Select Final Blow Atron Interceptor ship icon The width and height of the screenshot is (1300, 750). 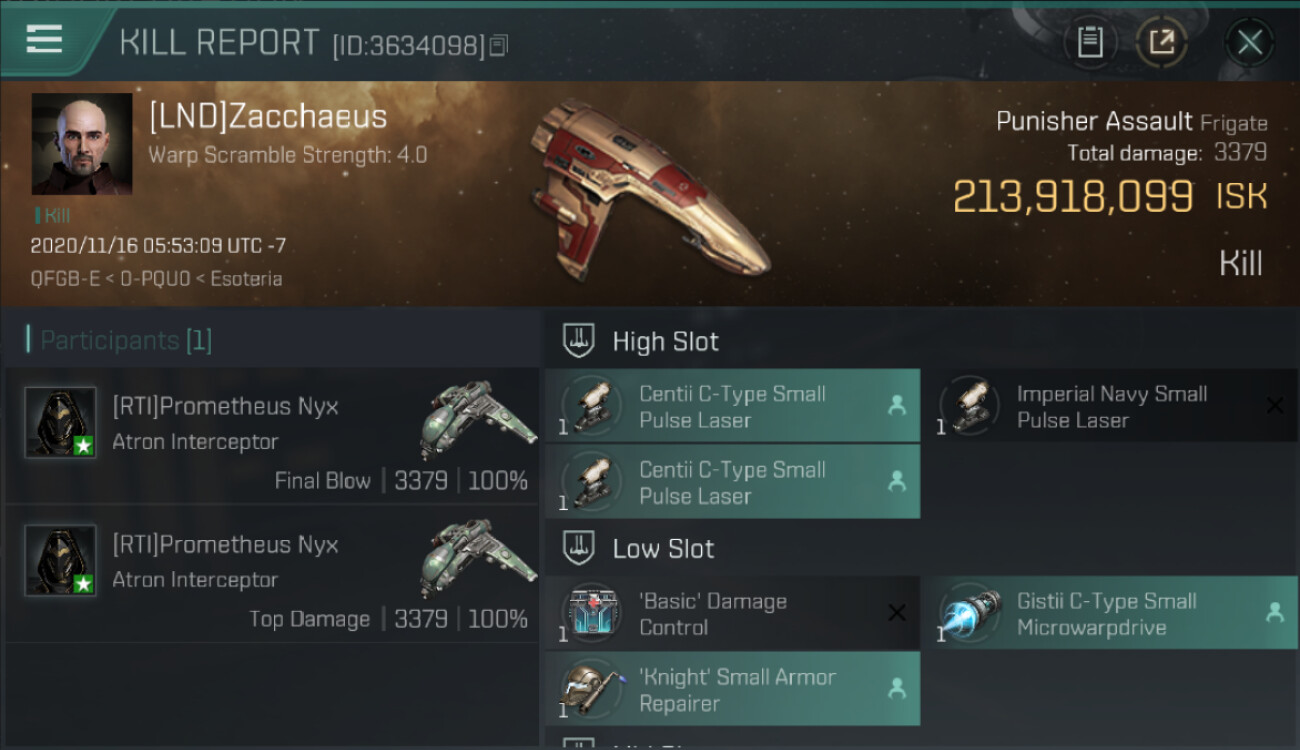[471, 419]
